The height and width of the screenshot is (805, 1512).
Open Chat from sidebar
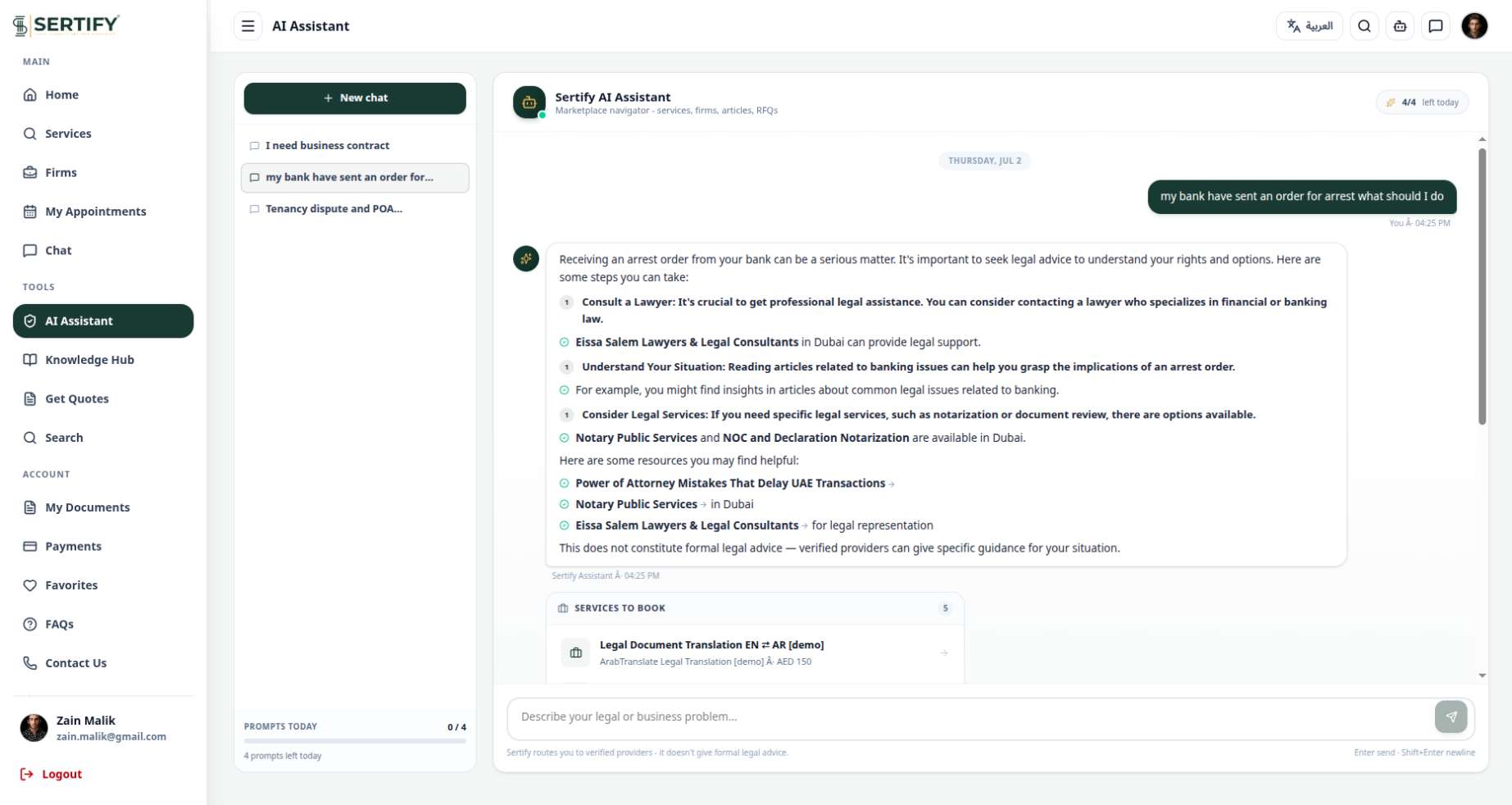click(103, 251)
